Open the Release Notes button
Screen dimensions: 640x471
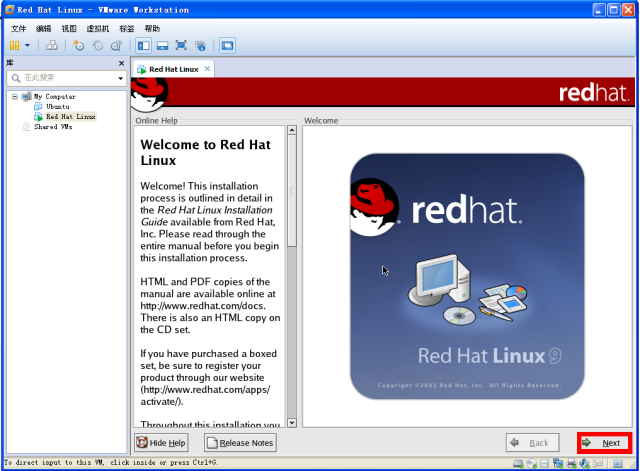point(240,443)
